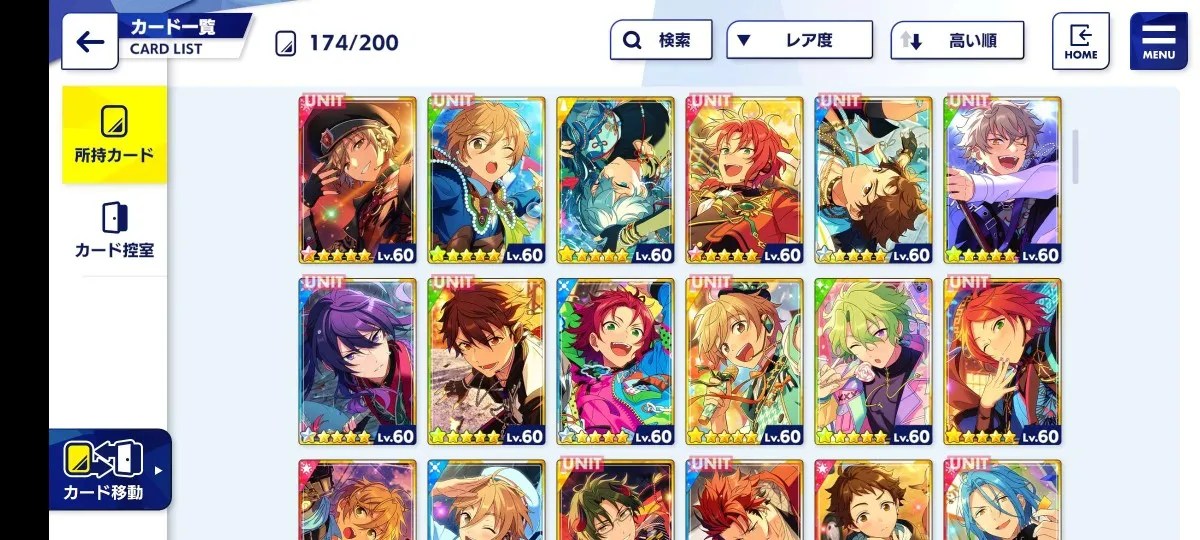
Task: Open the カード移動 card transfer button
Action: click(109, 470)
